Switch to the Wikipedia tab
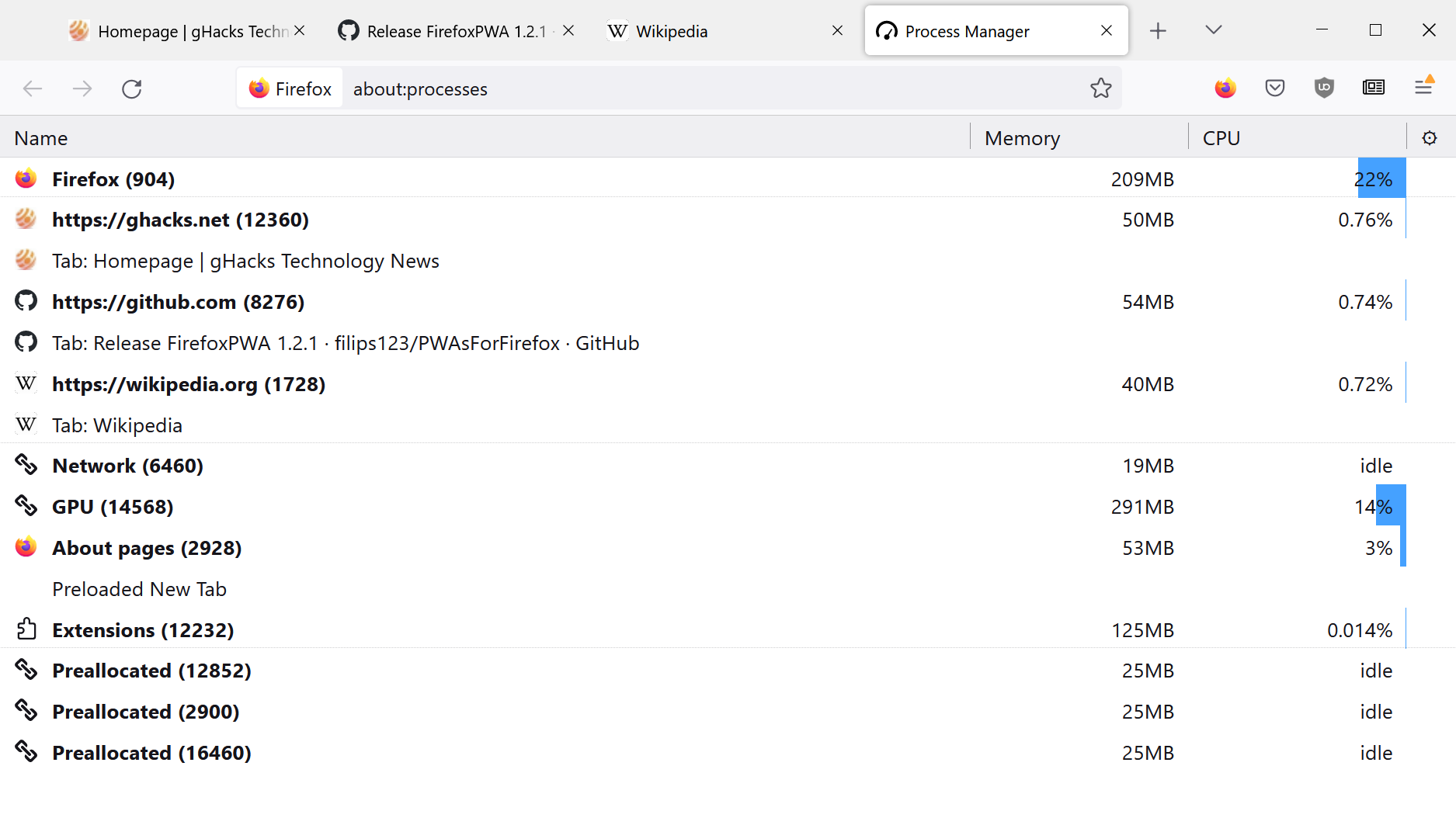The image size is (1456, 818). tap(725, 31)
